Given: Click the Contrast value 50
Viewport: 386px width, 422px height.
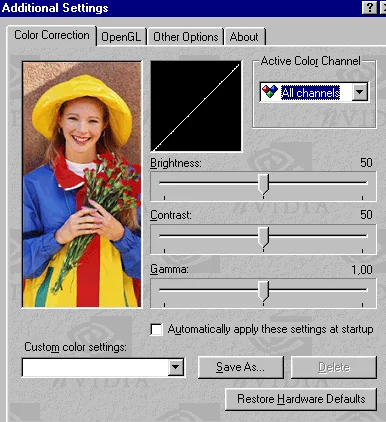Looking at the screenshot, I should pyautogui.click(x=366, y=215).
